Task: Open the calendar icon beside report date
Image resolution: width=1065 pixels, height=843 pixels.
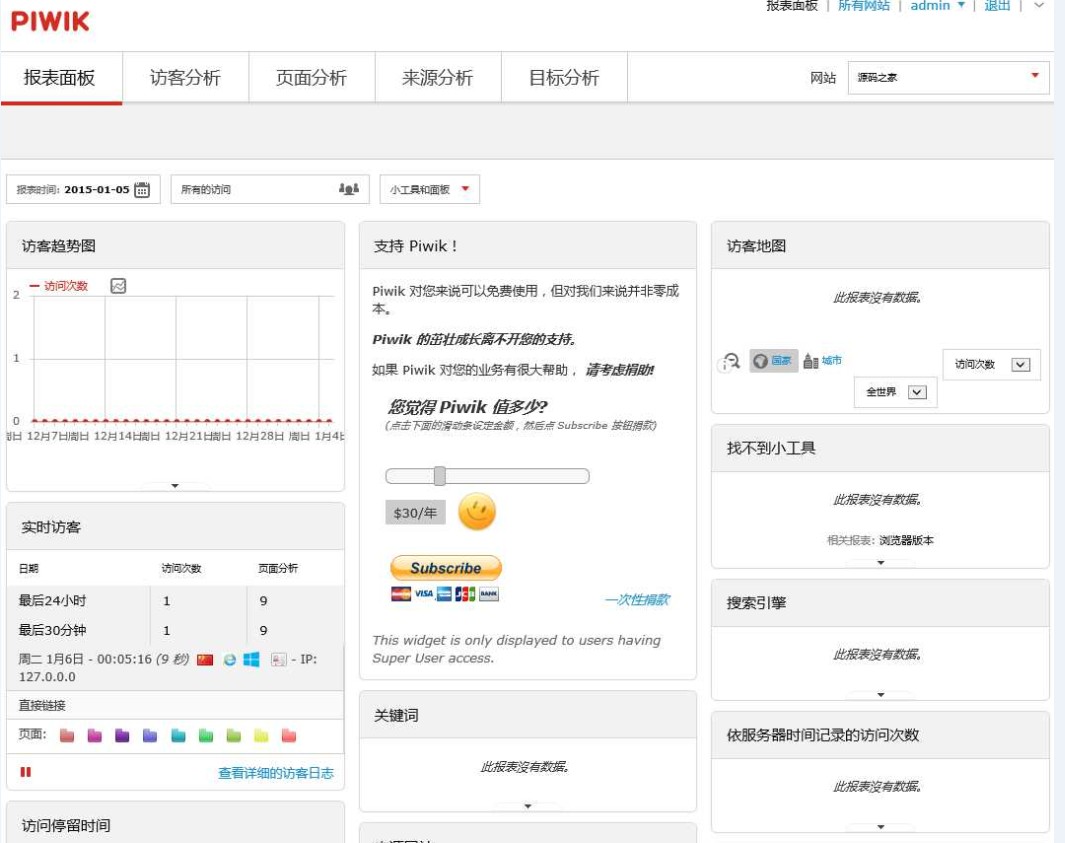Action: [142, 190]
